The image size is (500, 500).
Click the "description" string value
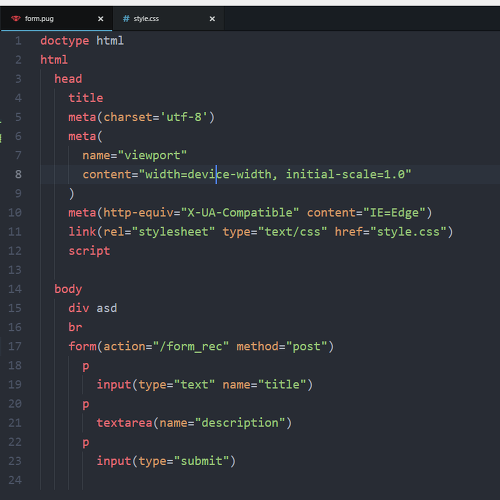[240, 423]
